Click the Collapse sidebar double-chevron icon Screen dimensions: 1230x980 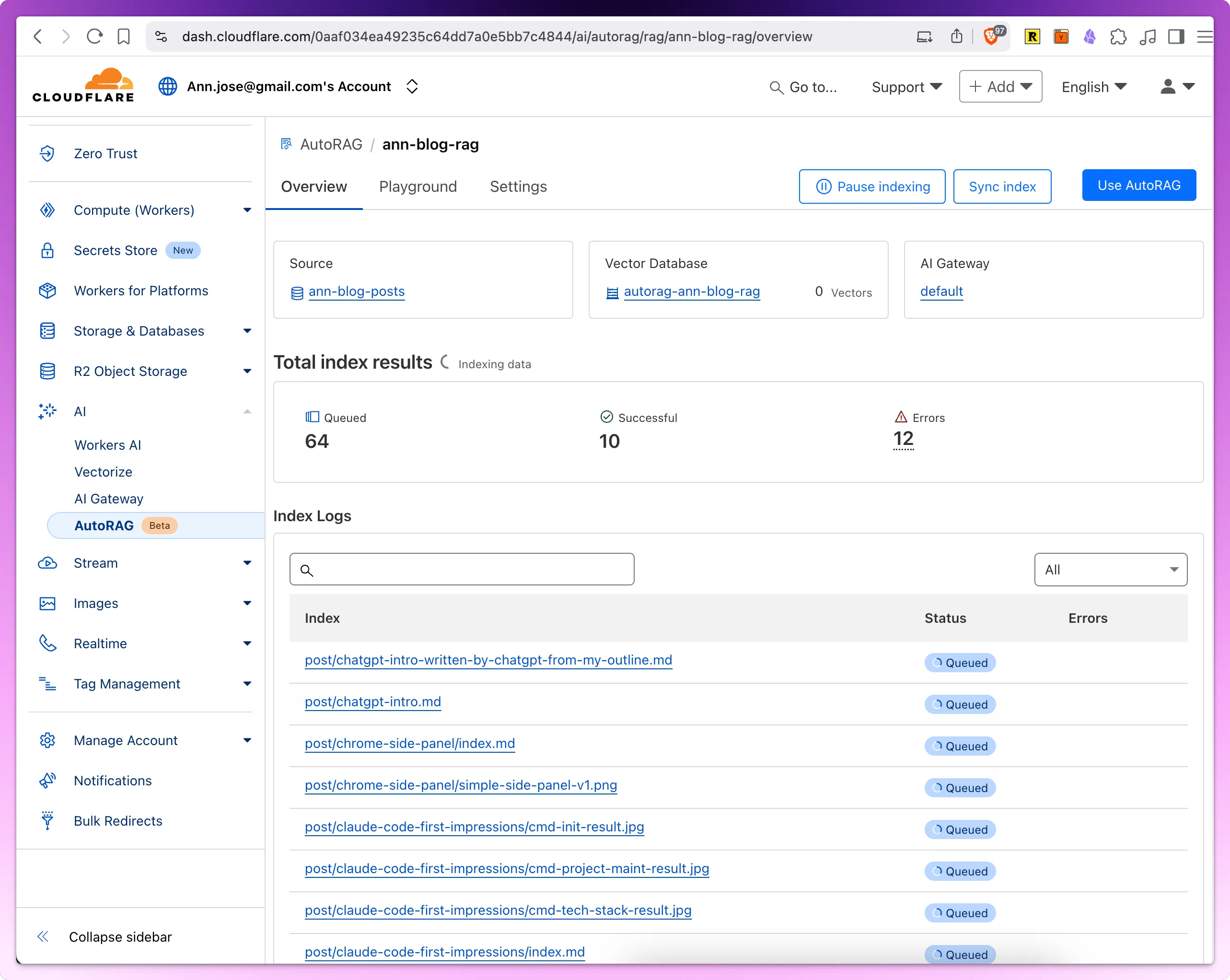[x=43, y=937]
